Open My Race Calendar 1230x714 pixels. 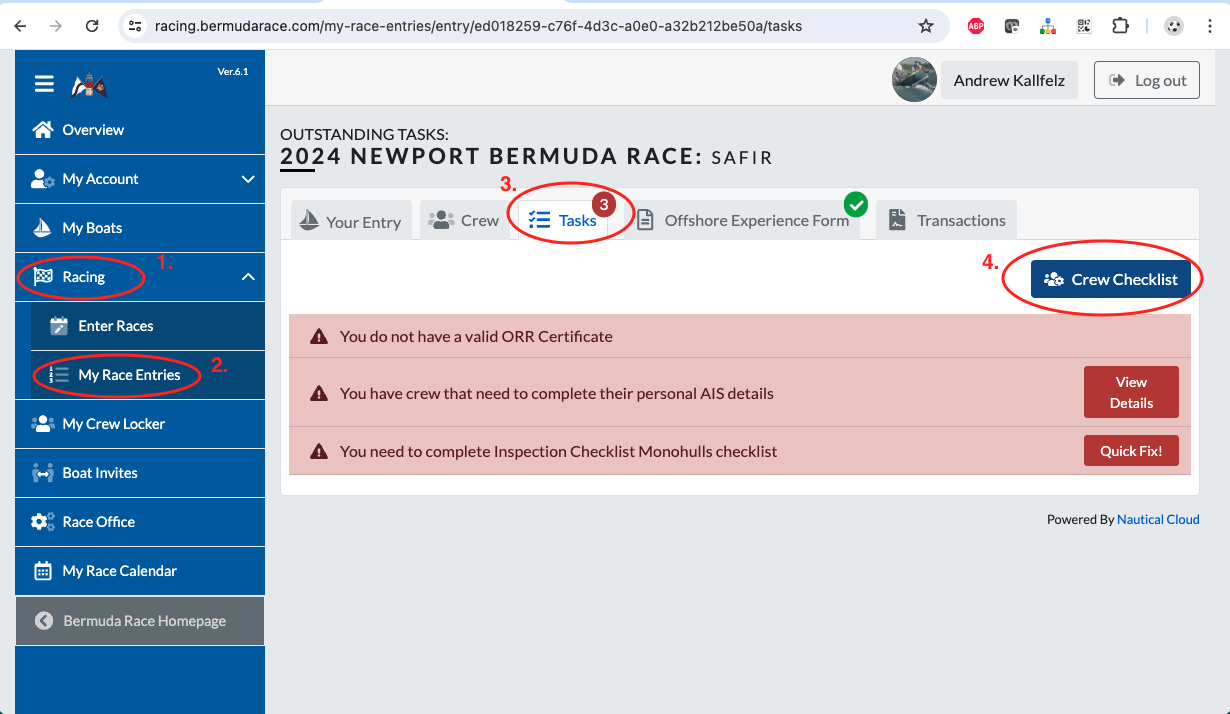click(x=140, y=571)
